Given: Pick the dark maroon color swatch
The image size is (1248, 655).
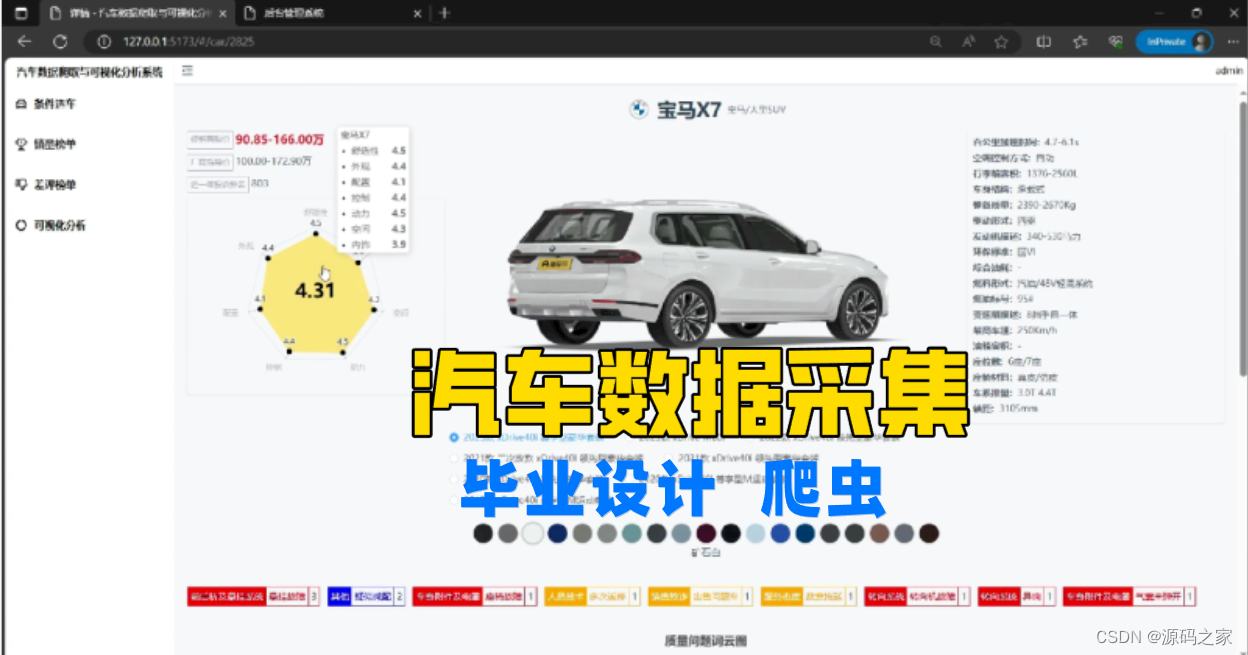Looking at the screenshot, I should [706, 534].
